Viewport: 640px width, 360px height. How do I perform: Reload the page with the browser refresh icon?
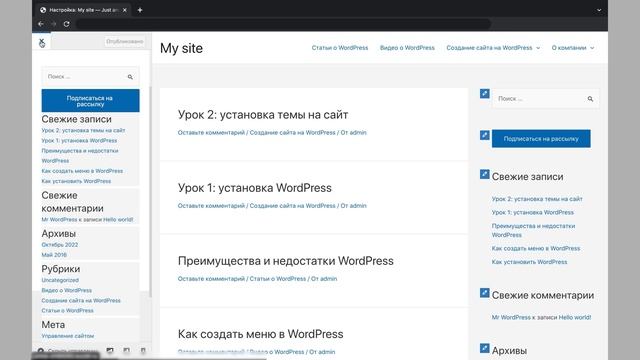point(67,24)
